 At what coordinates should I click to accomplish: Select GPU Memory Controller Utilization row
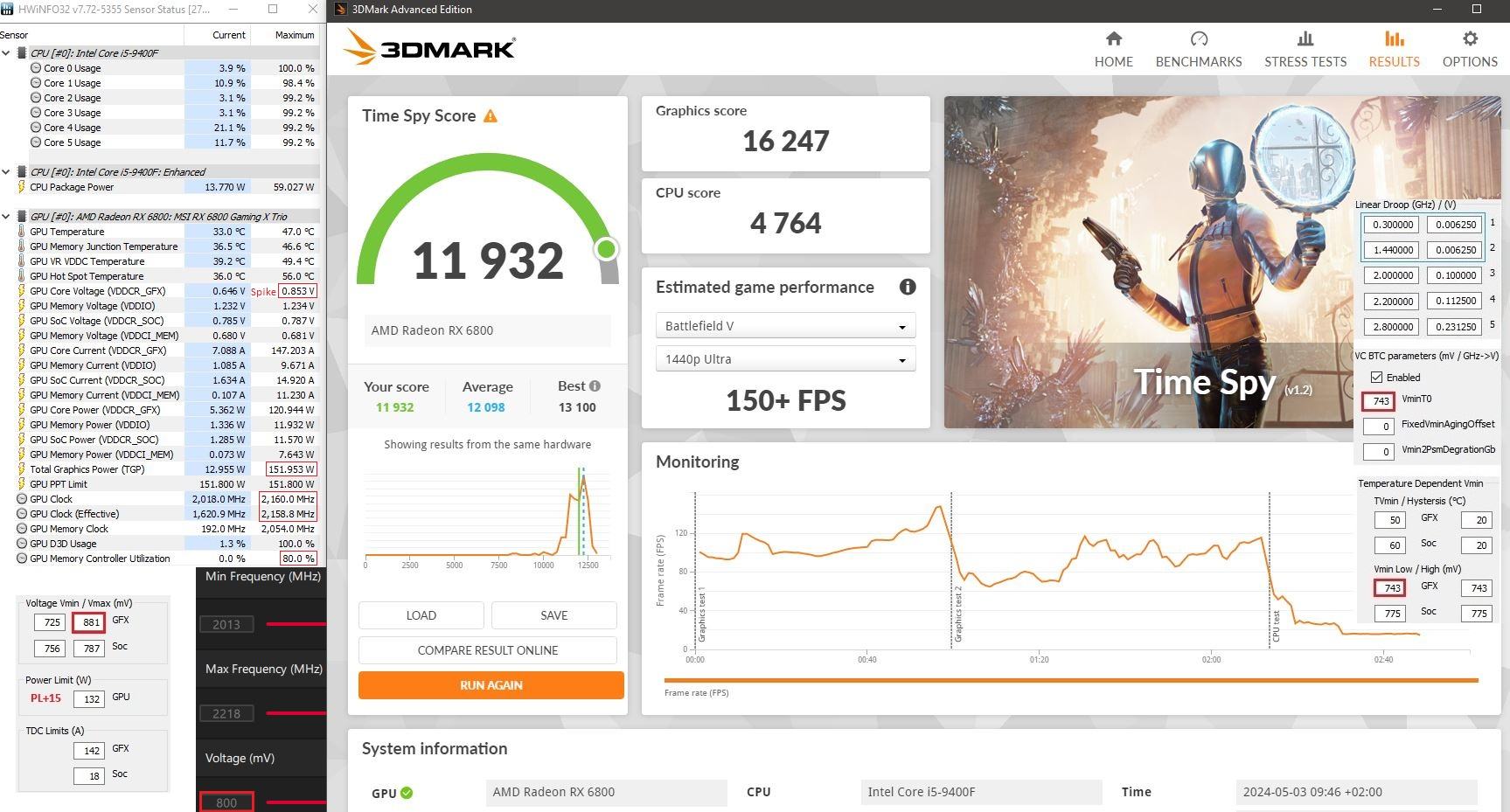point(159,559)
